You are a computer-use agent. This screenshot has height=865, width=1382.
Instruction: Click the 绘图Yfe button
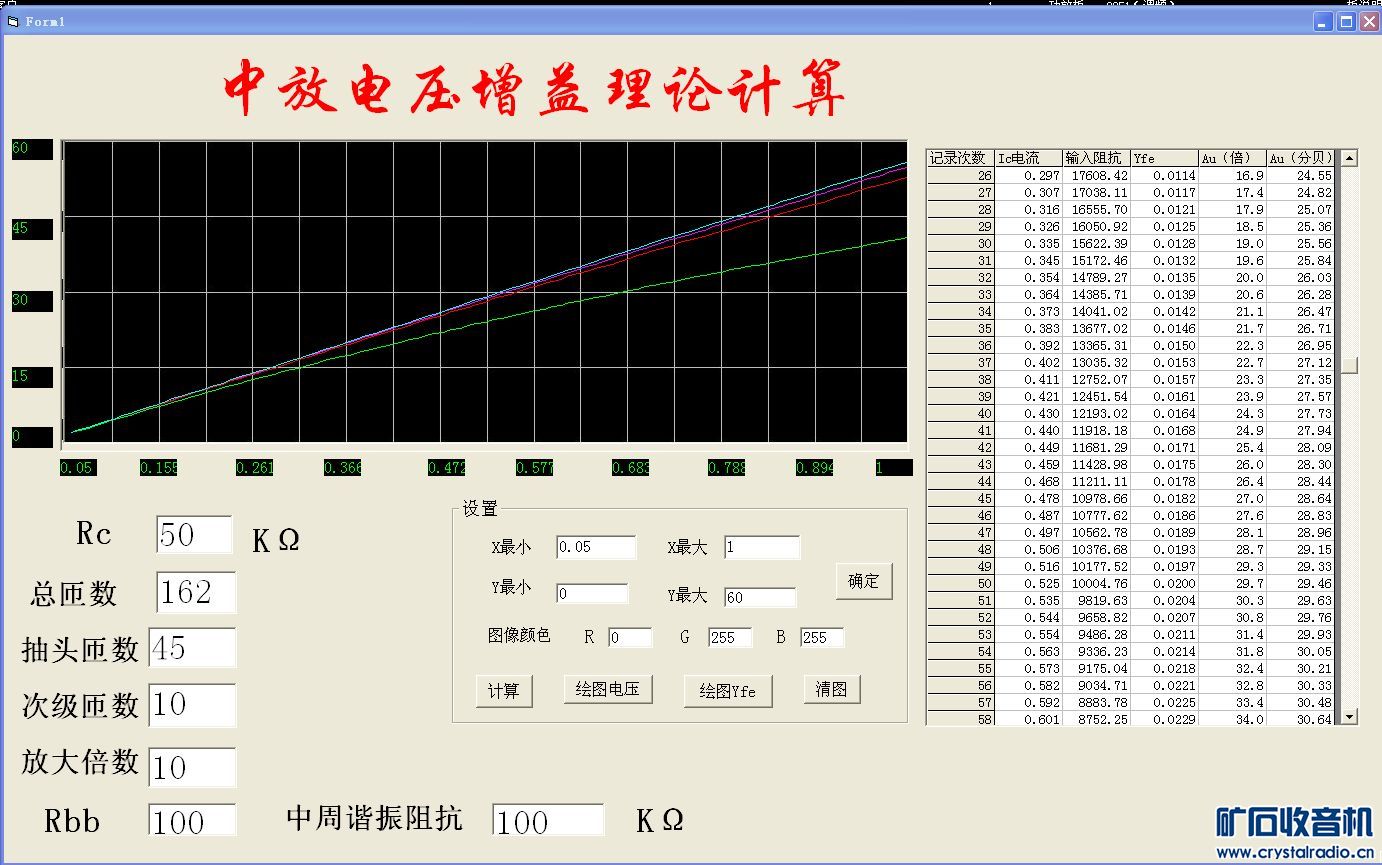[x=727, y=691]
